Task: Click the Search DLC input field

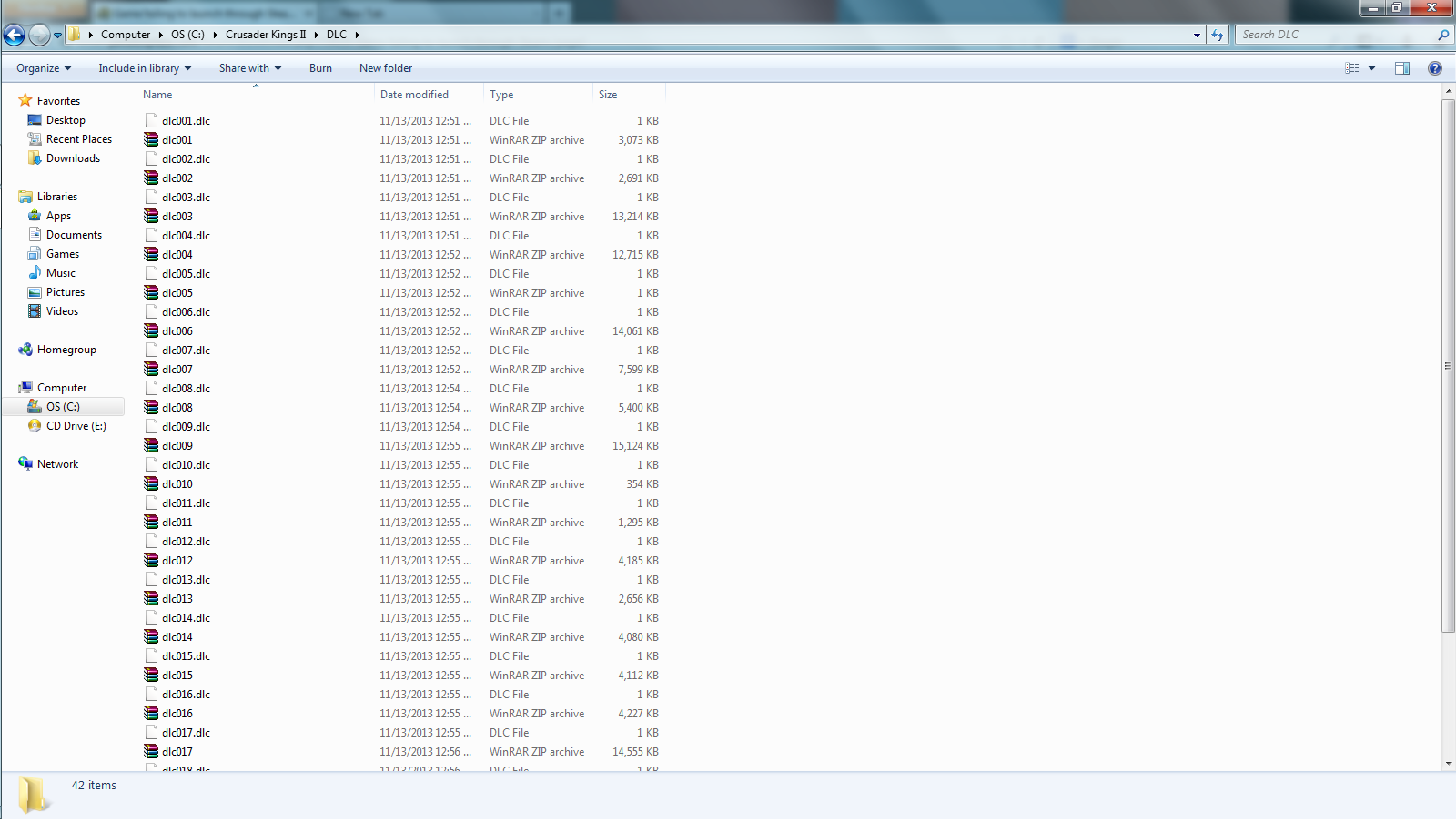Action: tap(1333, 35)
